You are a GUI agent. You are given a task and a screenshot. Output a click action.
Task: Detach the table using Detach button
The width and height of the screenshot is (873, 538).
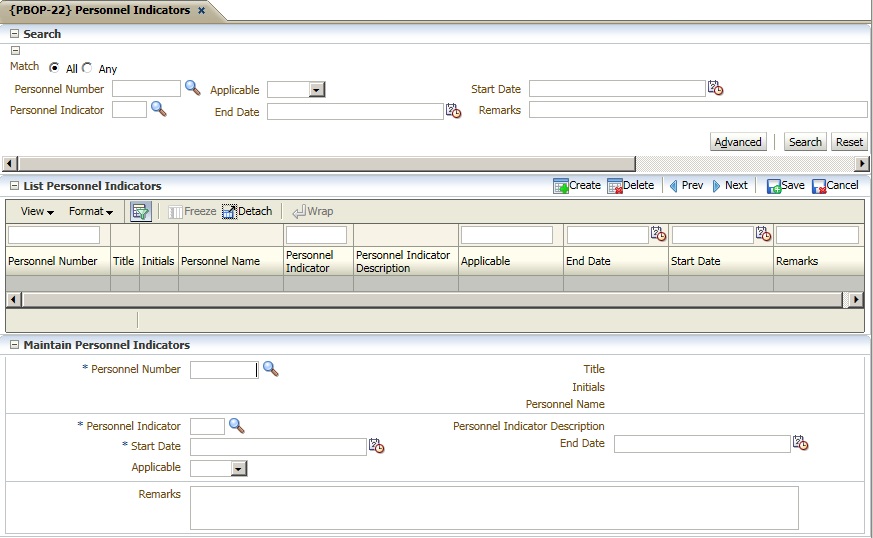[x=247, y=211]
